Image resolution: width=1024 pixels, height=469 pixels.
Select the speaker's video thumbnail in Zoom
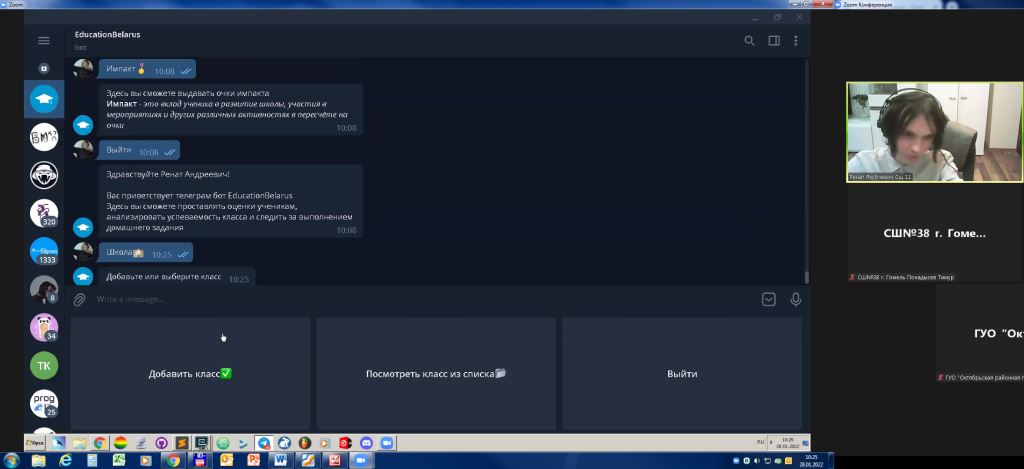point(920,132)
